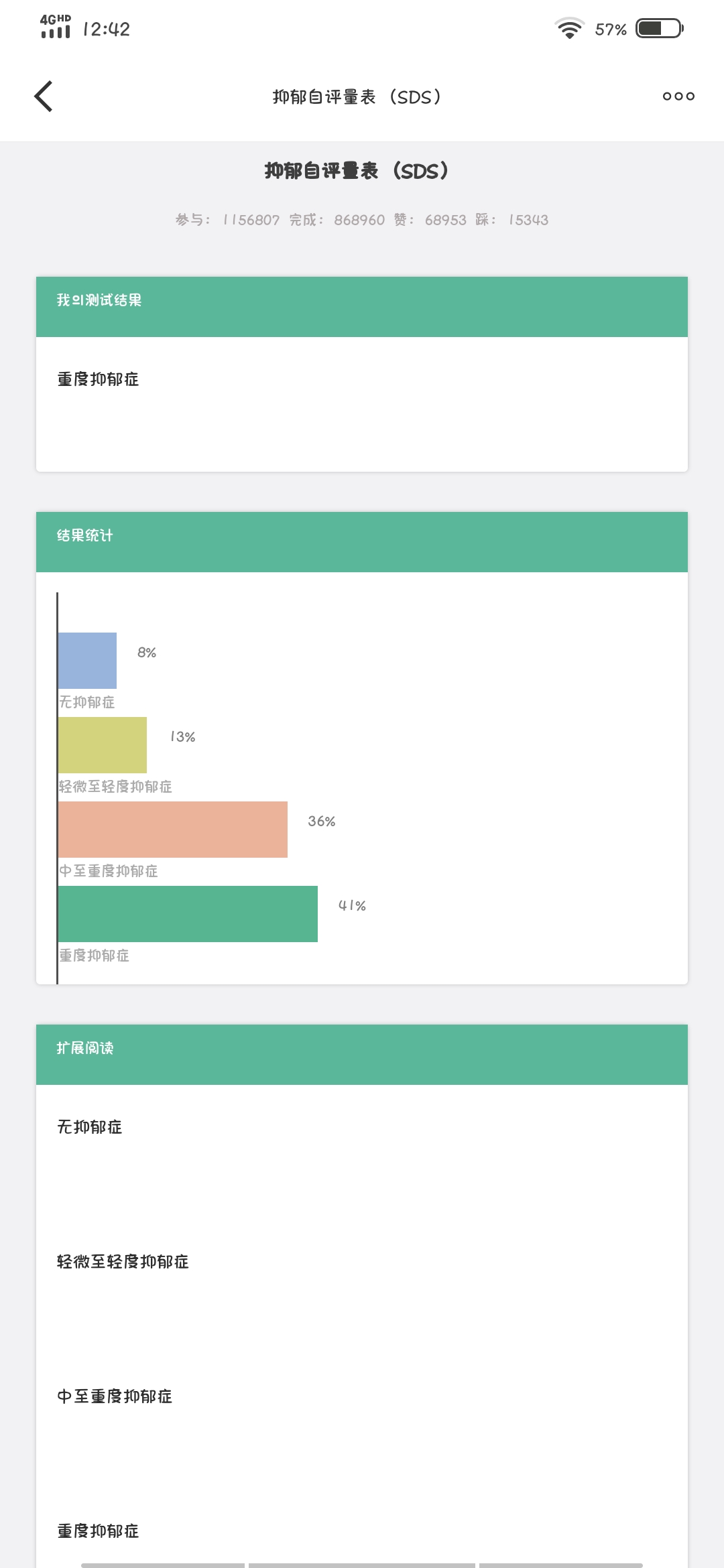
Task: Click the salmon 36% bar
Action: pos(173,830)
